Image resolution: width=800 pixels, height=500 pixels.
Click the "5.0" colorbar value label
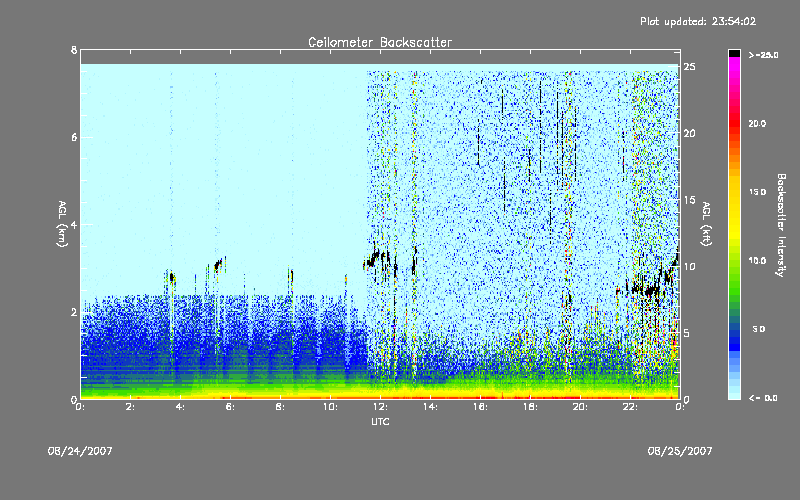tap(759, 329)
